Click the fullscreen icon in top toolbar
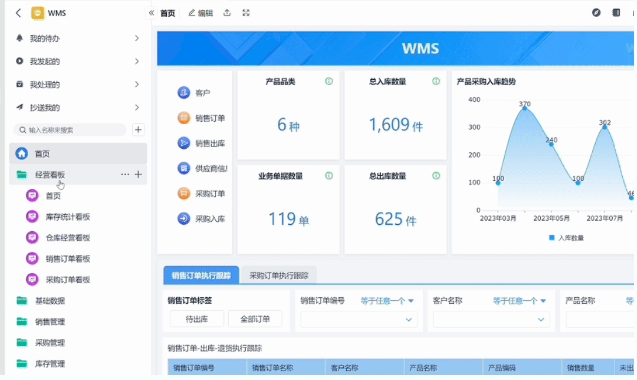 246,13
